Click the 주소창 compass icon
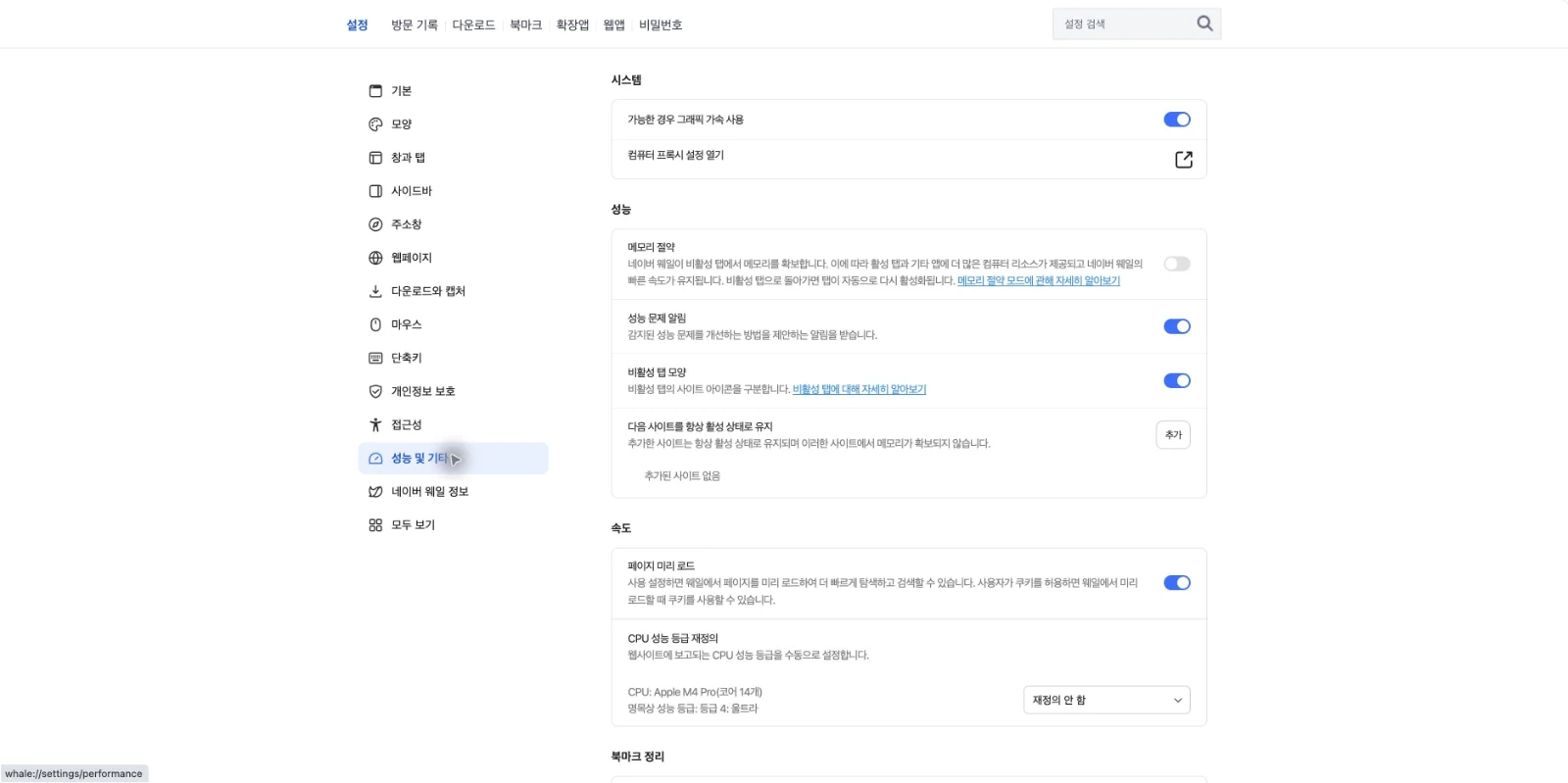The height and width of the screenshot is (783, 1568). coord(375,224)
